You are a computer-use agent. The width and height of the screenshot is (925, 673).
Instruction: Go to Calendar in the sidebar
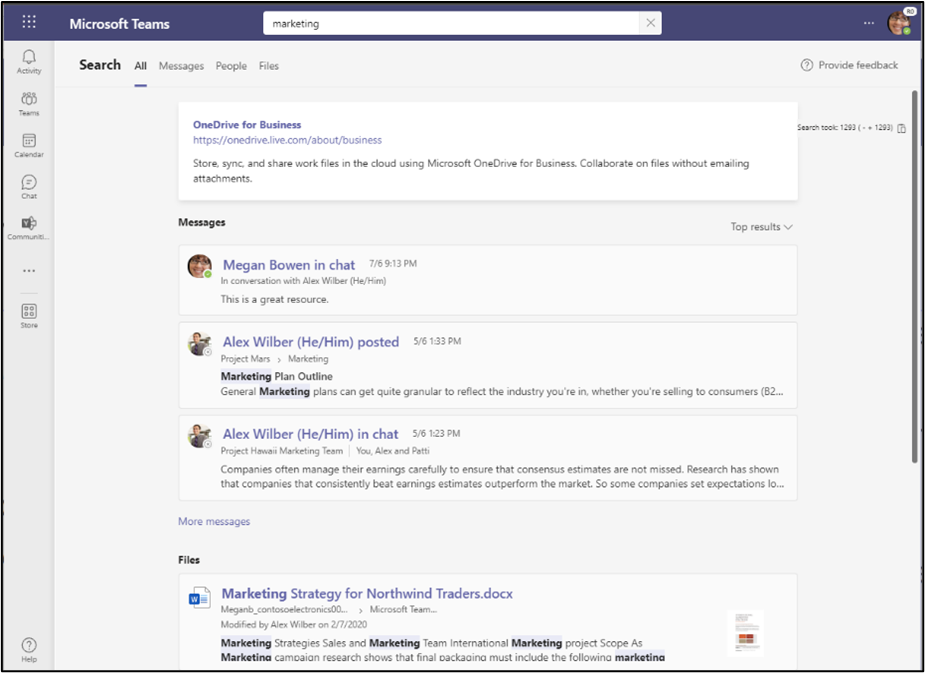pos(29,145)
